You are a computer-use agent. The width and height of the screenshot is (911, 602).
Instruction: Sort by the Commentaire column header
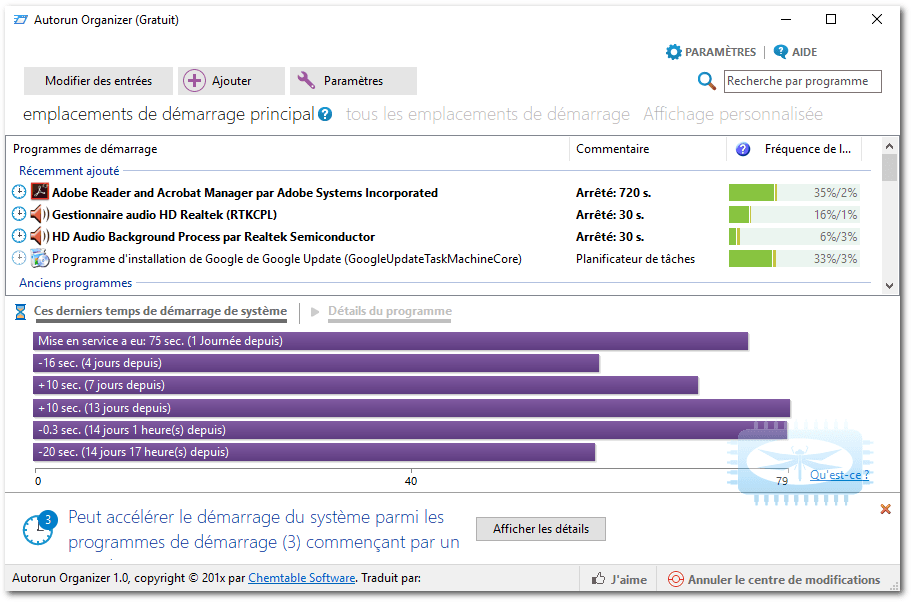[612, 149]
